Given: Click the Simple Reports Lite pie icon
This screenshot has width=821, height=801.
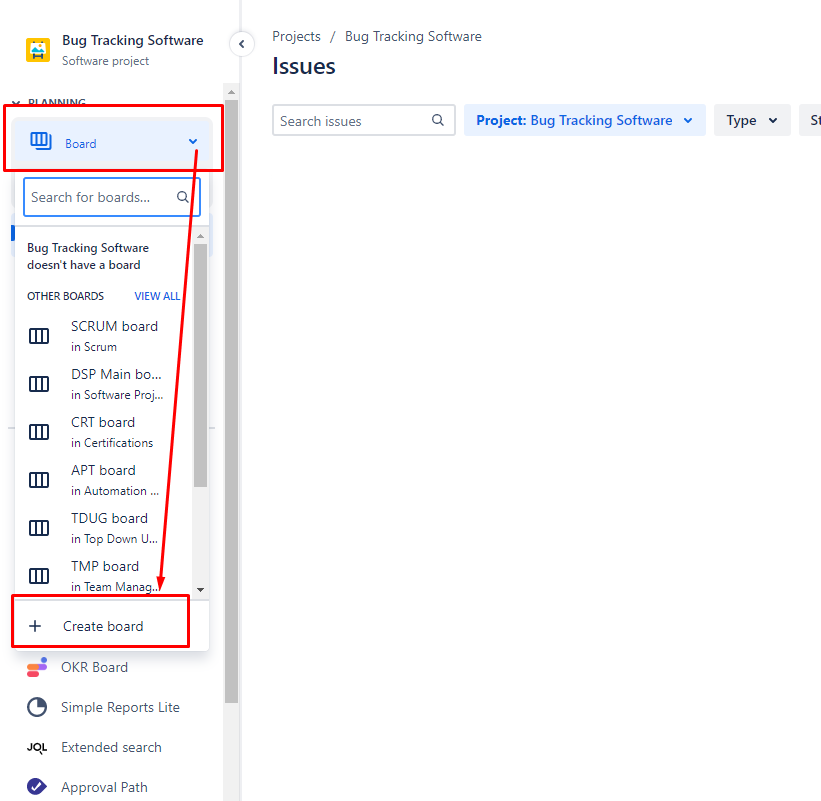Looking at the screenshot, I should (x=37, y=707).
